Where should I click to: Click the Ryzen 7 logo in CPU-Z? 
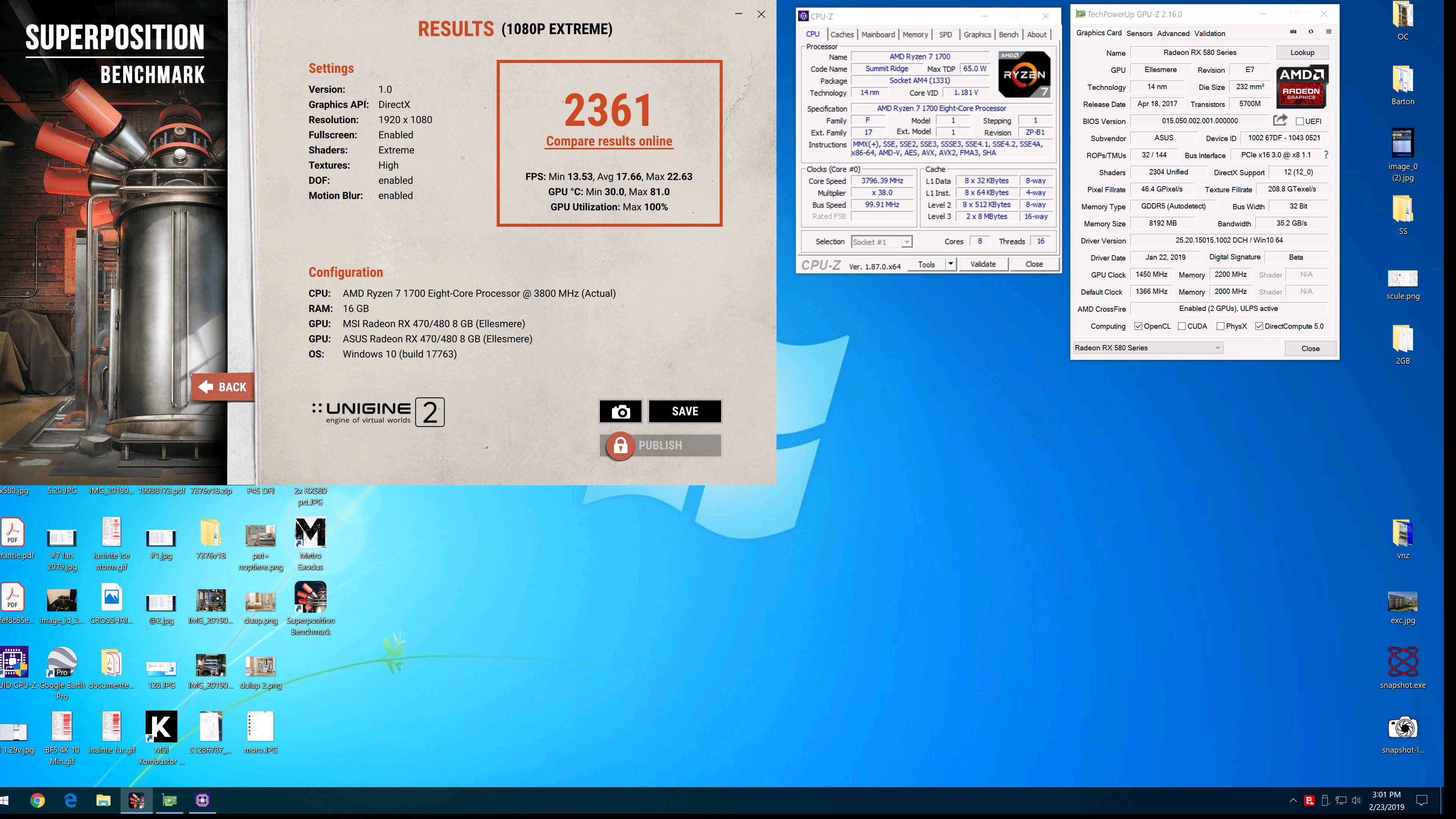tap(1024, 74)
